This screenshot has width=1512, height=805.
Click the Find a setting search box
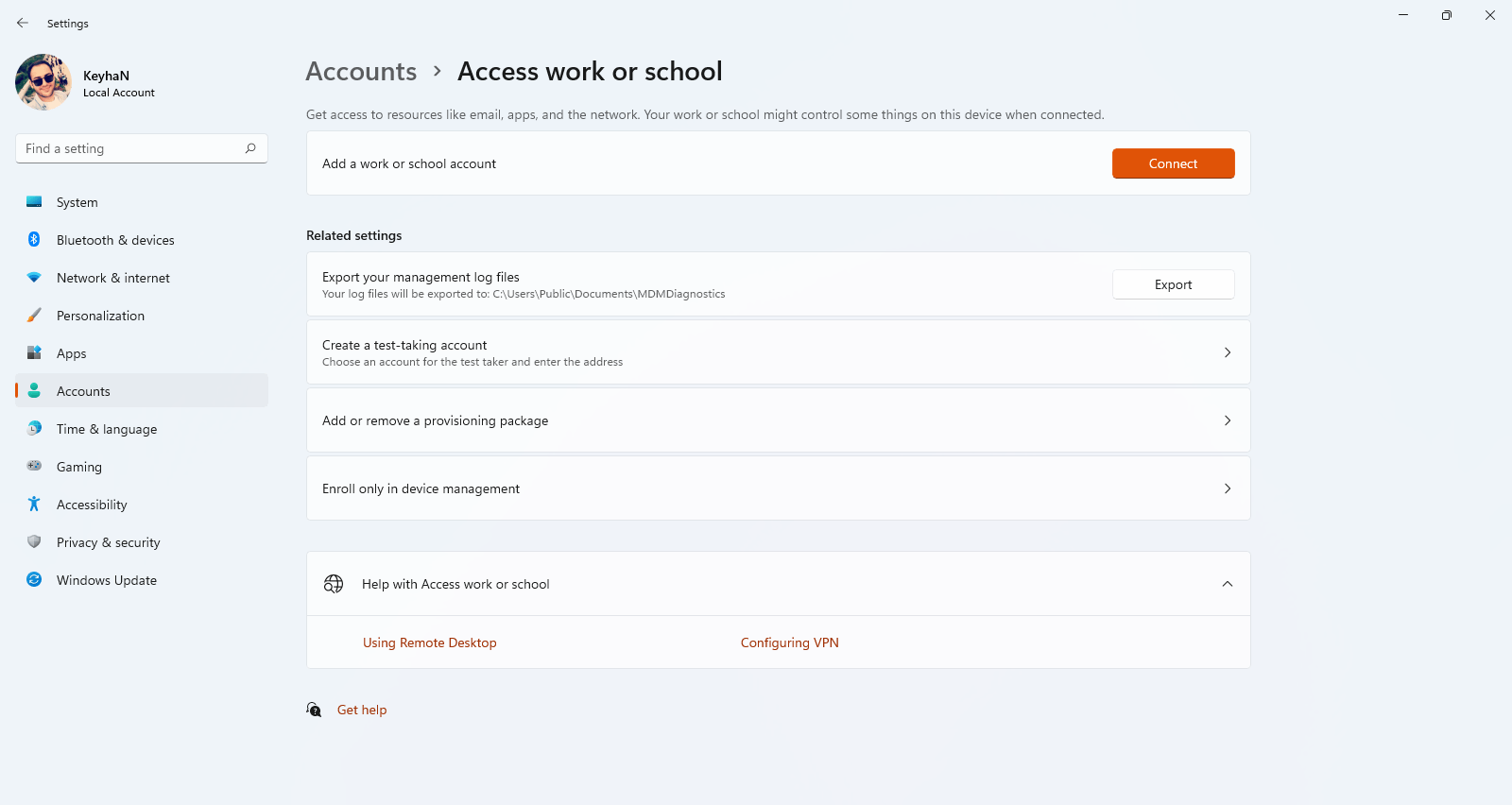point(142,148)
